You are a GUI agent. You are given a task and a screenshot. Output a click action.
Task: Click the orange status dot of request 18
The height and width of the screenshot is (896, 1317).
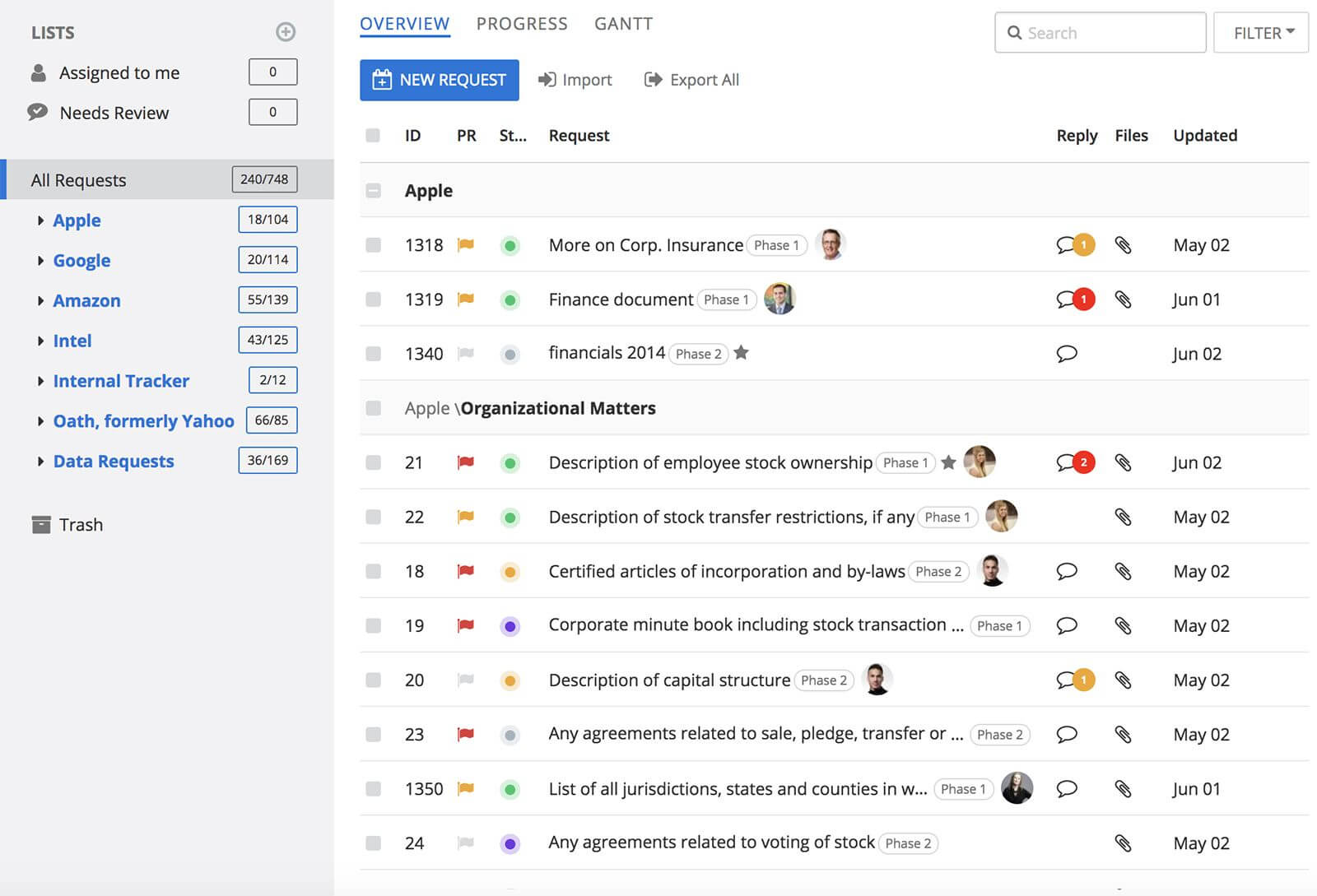tap(510, 571)
